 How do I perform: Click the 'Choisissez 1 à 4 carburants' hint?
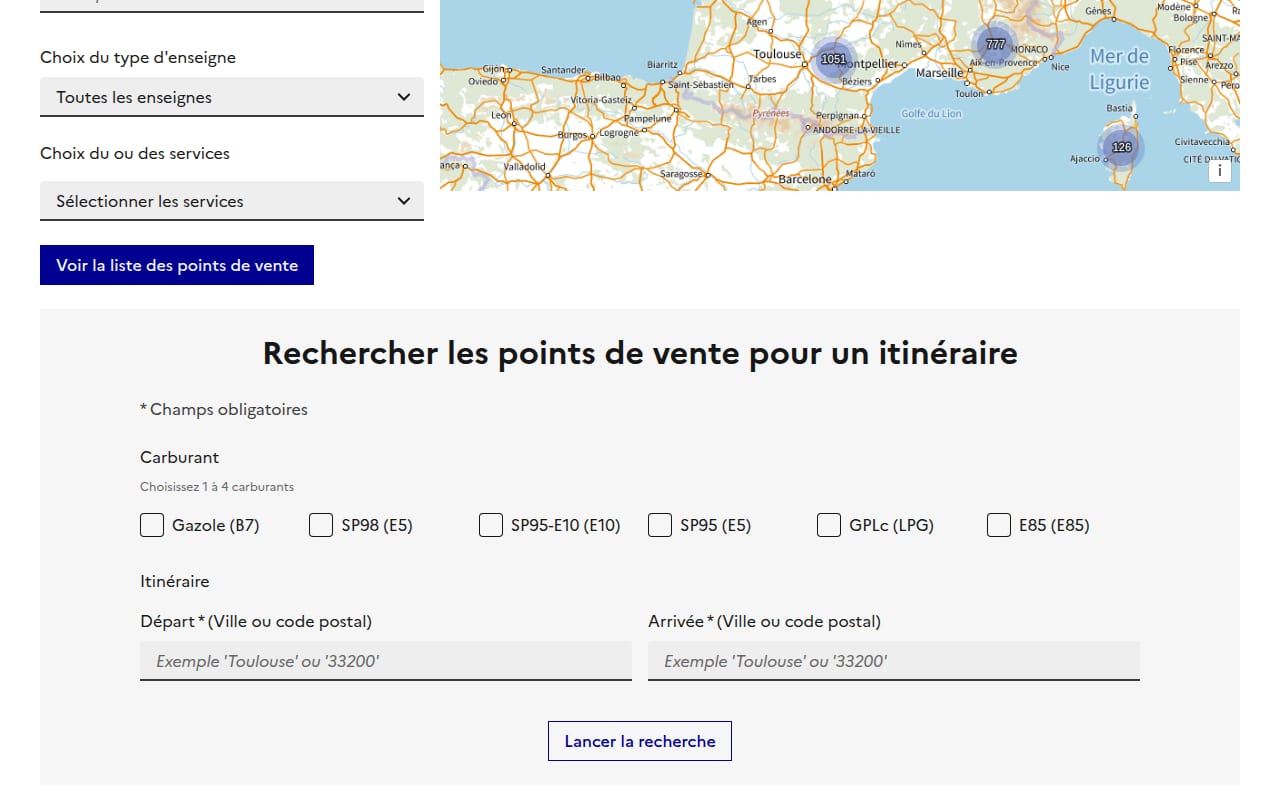[x=217, y=487]
